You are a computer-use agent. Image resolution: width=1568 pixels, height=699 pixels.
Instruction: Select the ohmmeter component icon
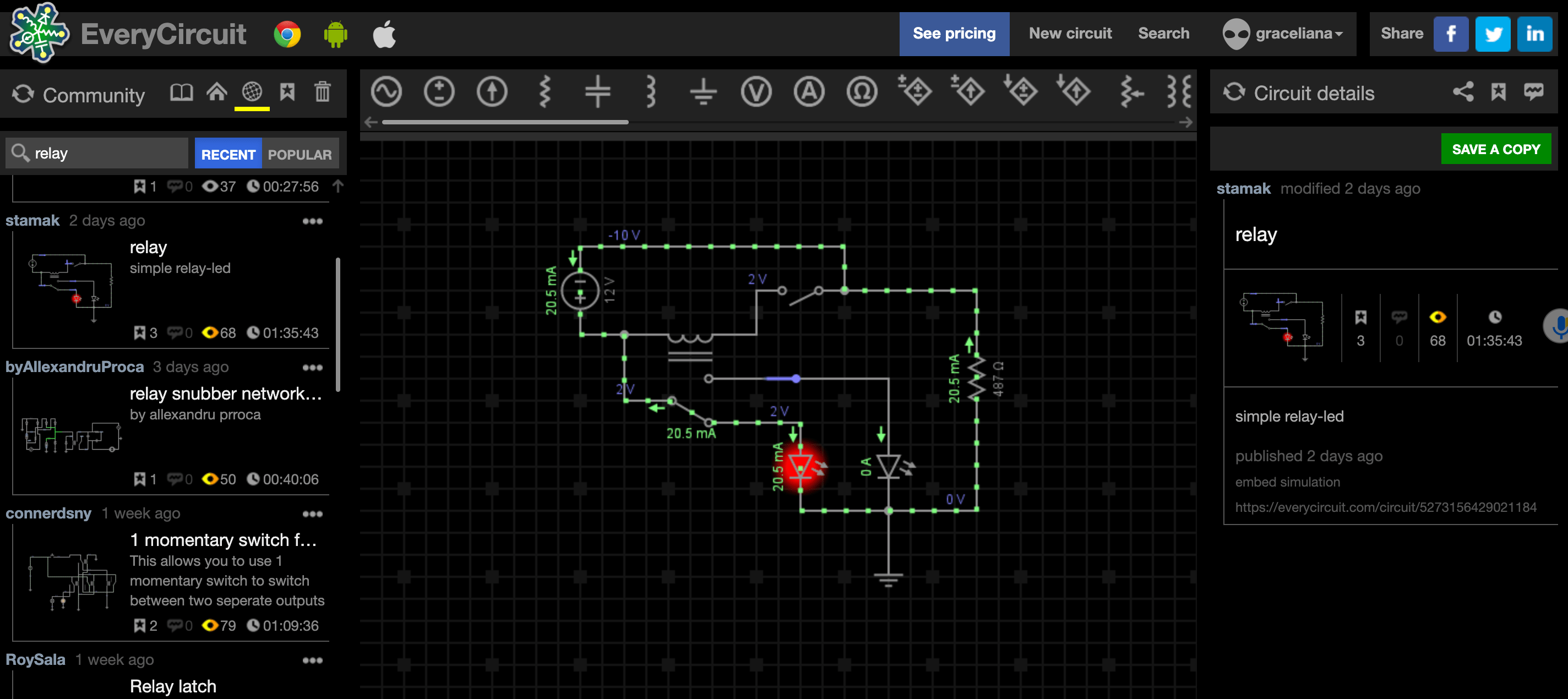tap(861, 92)
